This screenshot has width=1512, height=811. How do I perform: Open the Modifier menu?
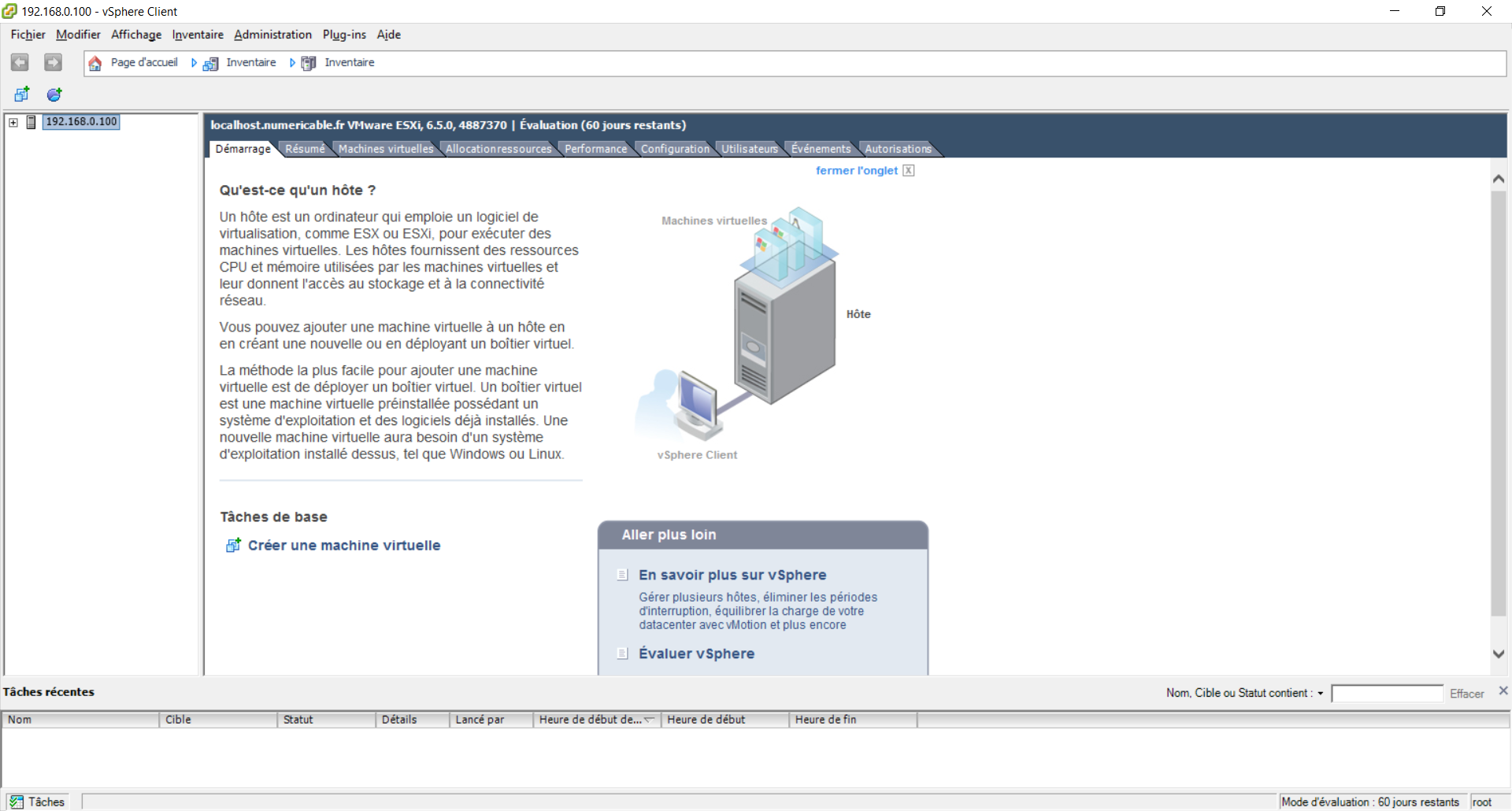(78, 35)
